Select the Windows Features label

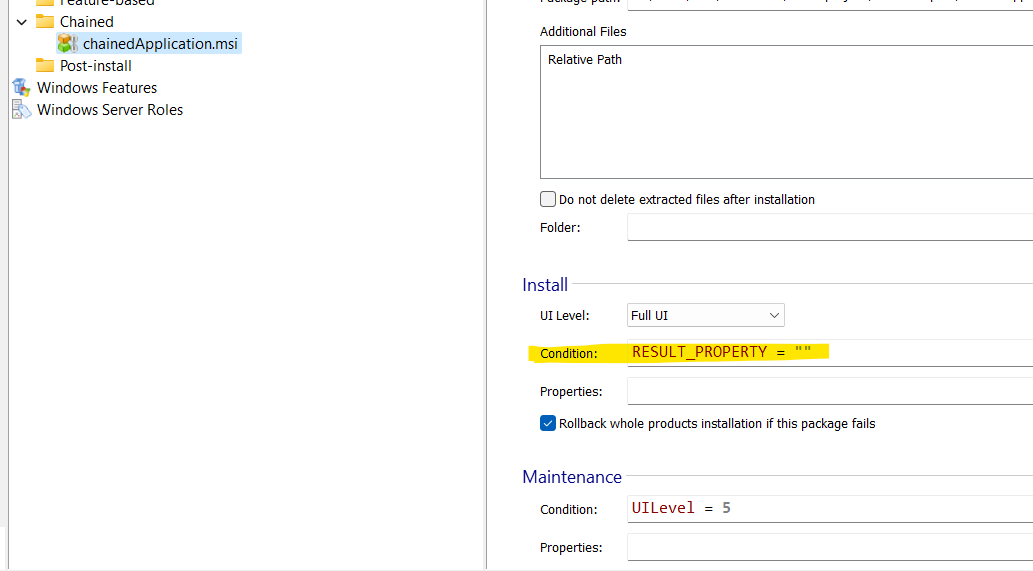pos(97,87)
